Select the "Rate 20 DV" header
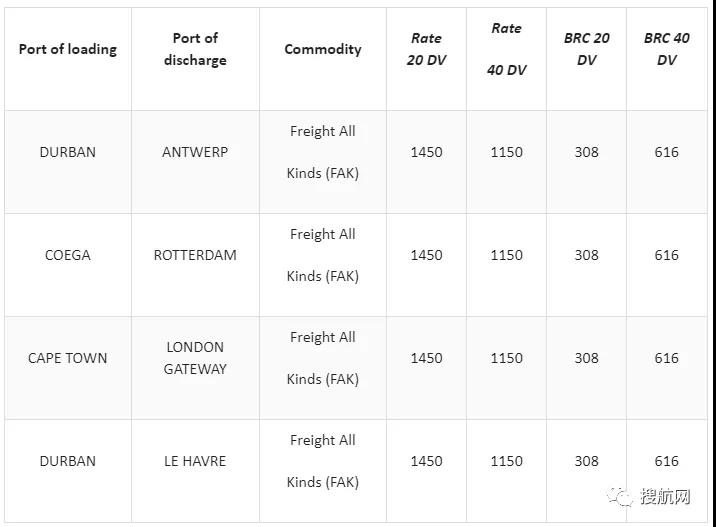 [x=426, y=49]
